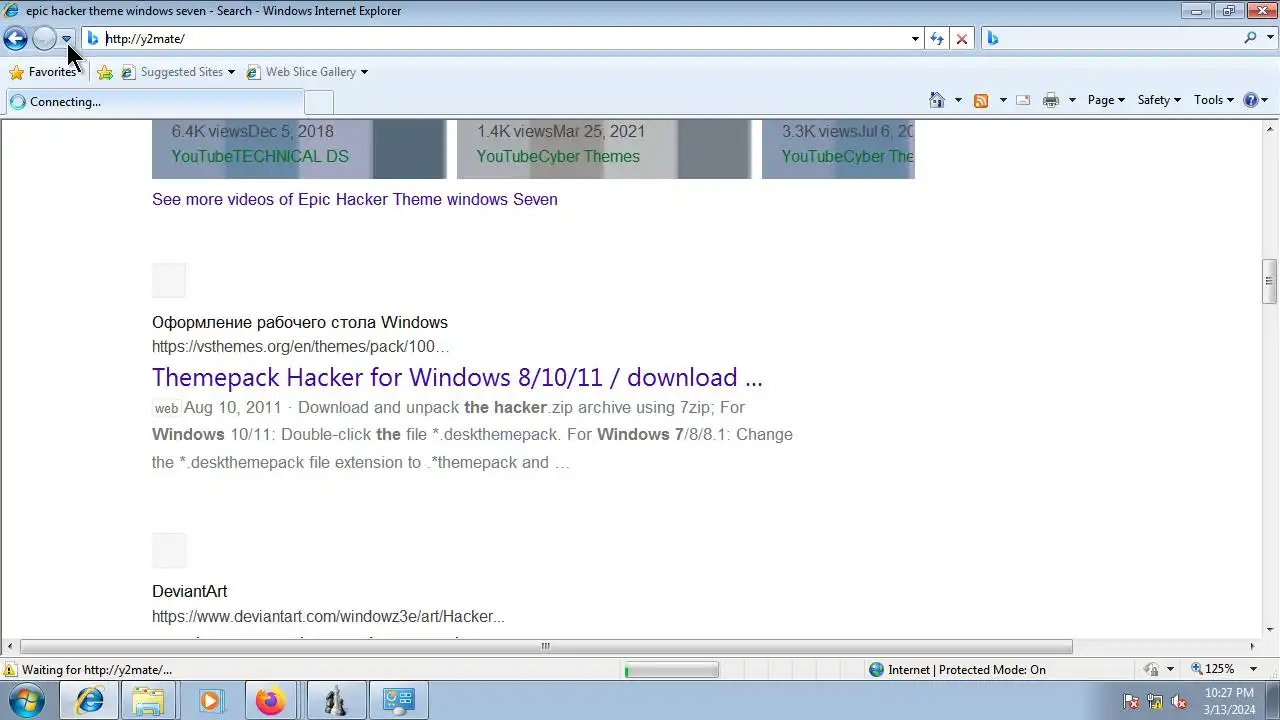Open the Help question mark menu
1280x720 pixels.
click(1255, 100)
